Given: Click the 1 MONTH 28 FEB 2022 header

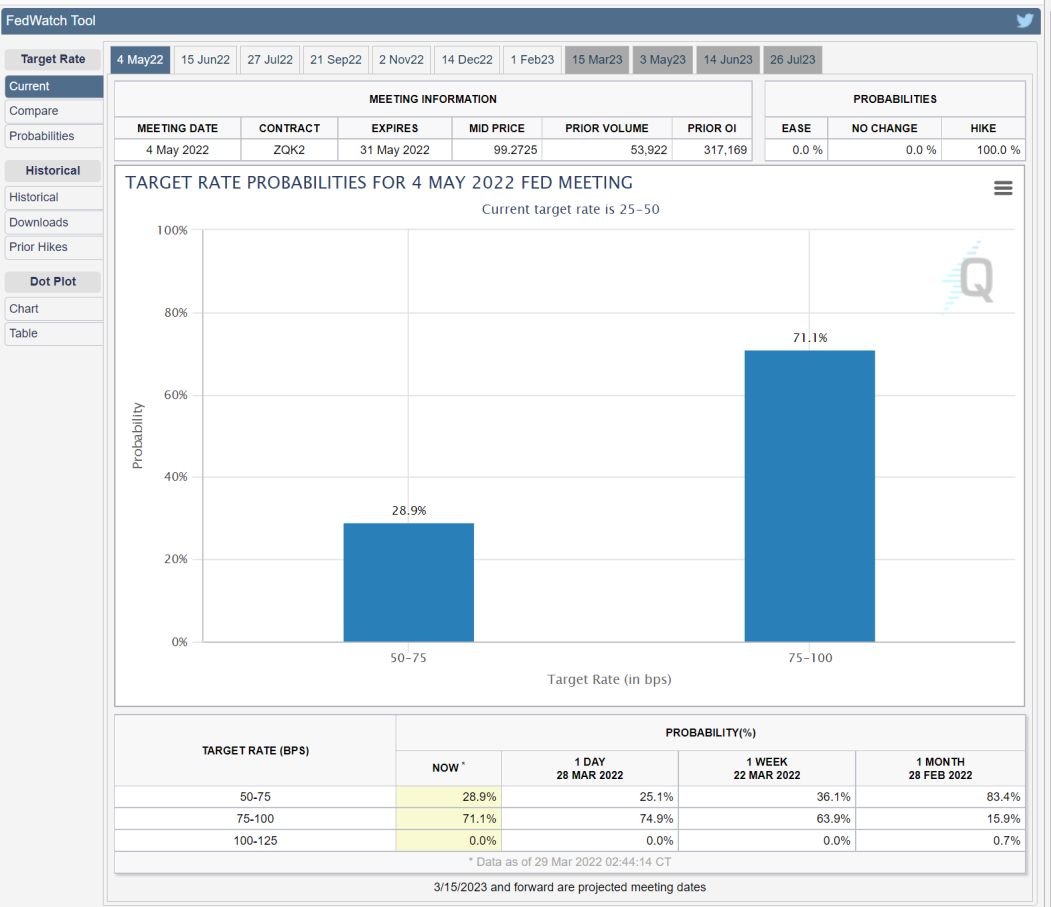Looking at the screenshot, I should click(940, 768).
